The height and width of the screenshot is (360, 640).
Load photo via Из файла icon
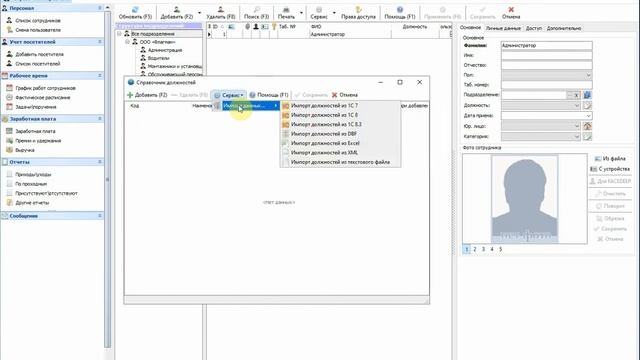click(x=598, y=159)
